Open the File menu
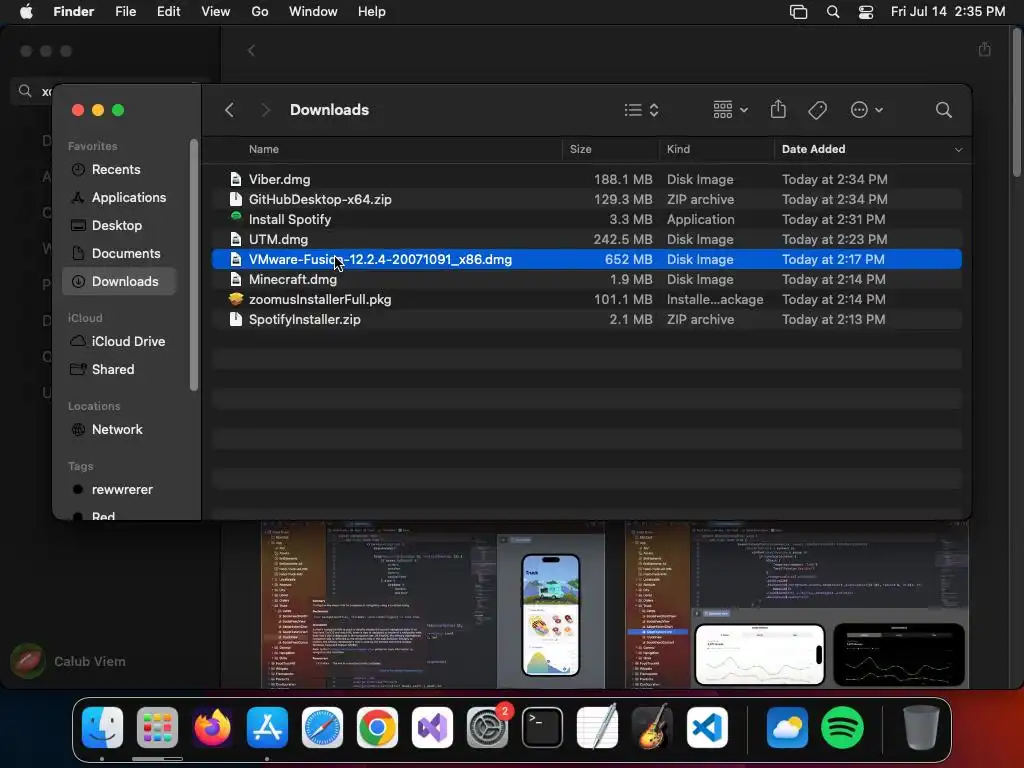This screenshot has height=768, width=1024. tap(125, 12)
